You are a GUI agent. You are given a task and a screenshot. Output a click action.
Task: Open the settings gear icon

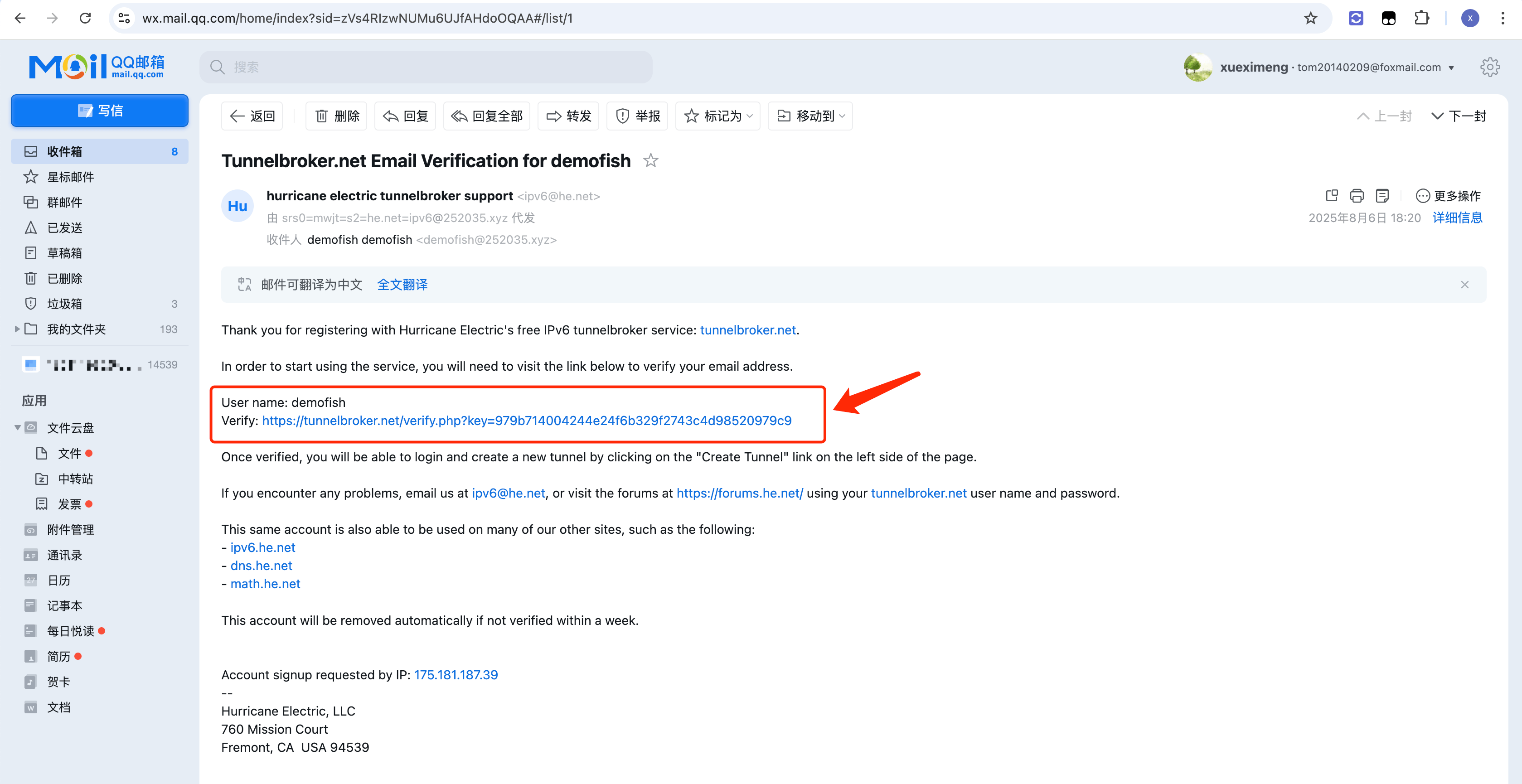click(x=1489, y=68)
